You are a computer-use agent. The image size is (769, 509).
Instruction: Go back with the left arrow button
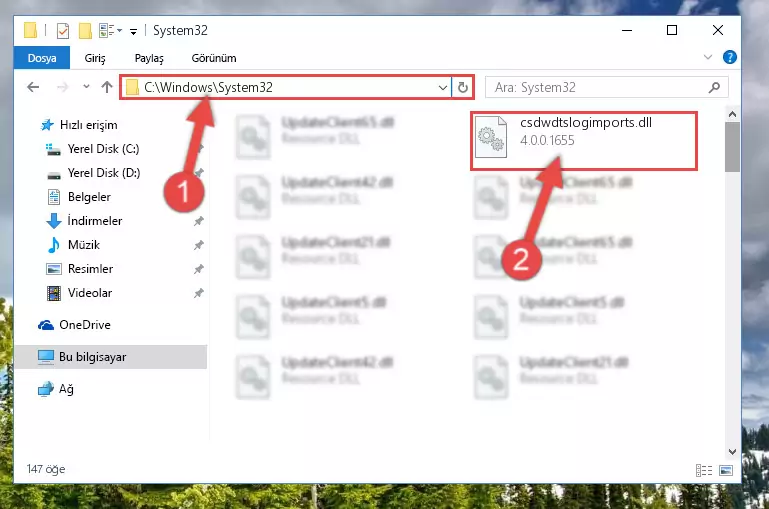(33, 87)
